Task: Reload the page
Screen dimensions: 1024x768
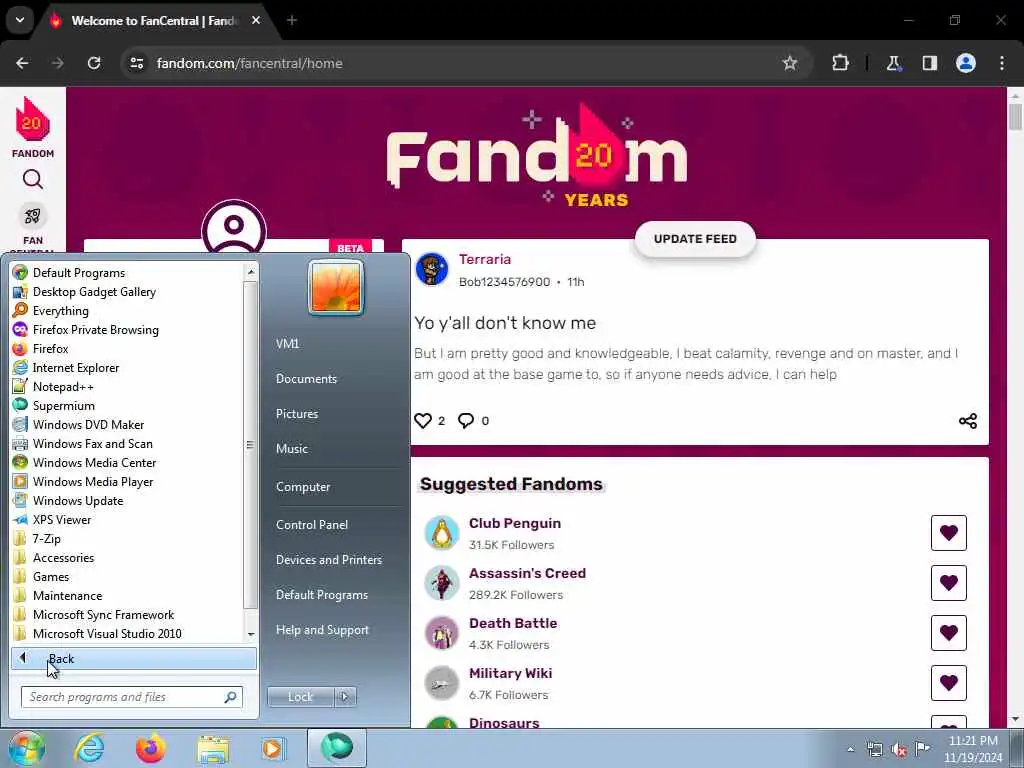Action: [x=94, y=63]
